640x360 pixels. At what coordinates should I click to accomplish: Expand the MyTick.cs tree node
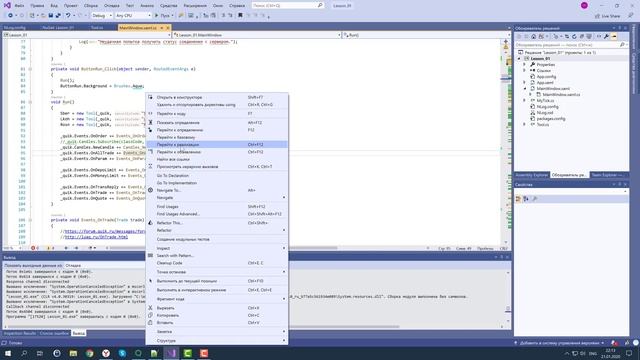click(x=525, y=100)
